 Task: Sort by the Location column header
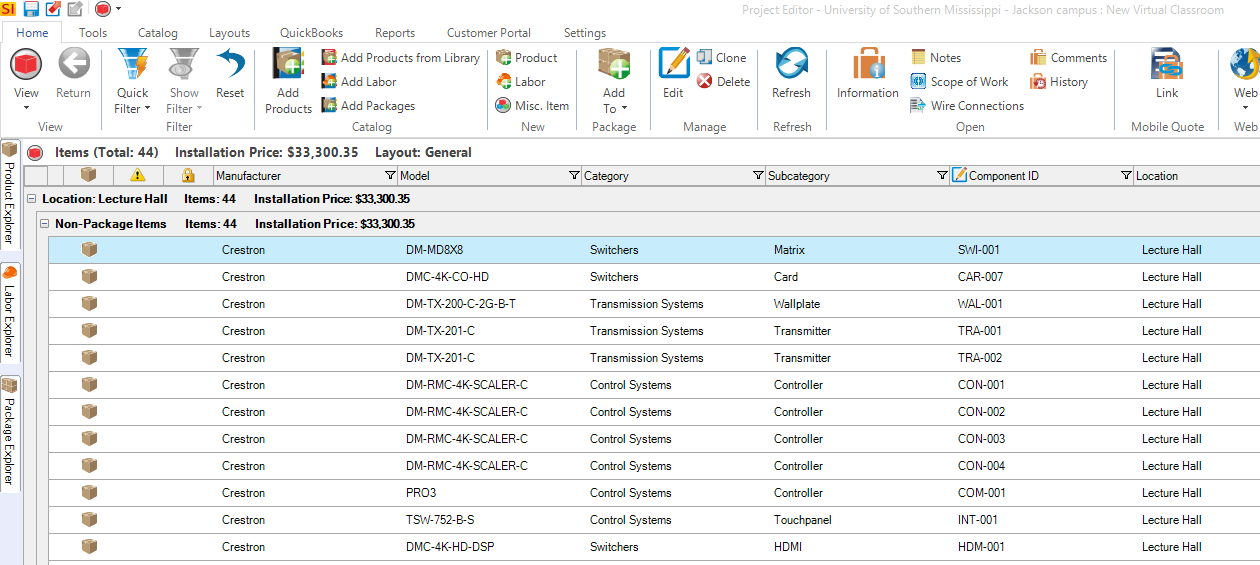tap(1196, 176)
